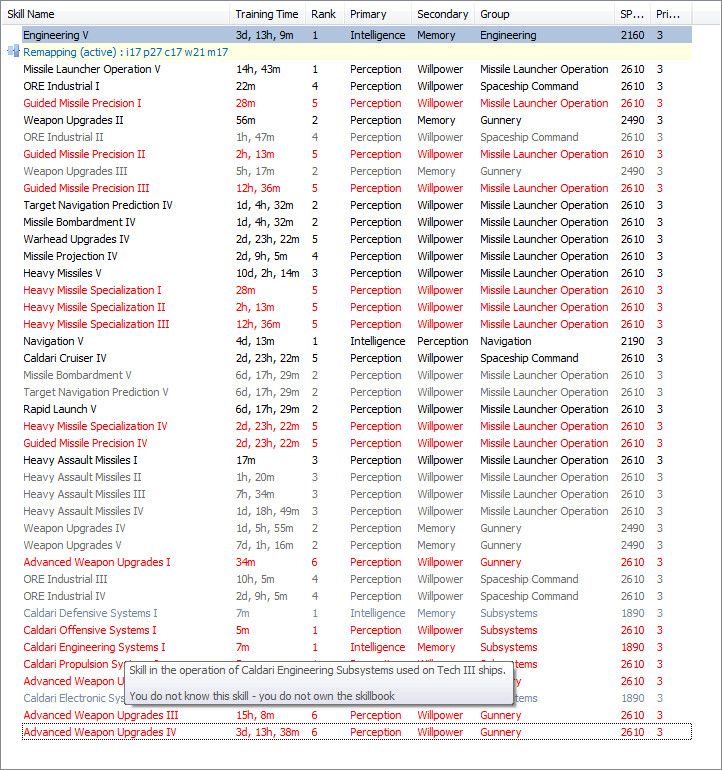The width and height of the screenshot is (722, 770).
Task: Click the 2160 SP value
Action: [632, 35]
